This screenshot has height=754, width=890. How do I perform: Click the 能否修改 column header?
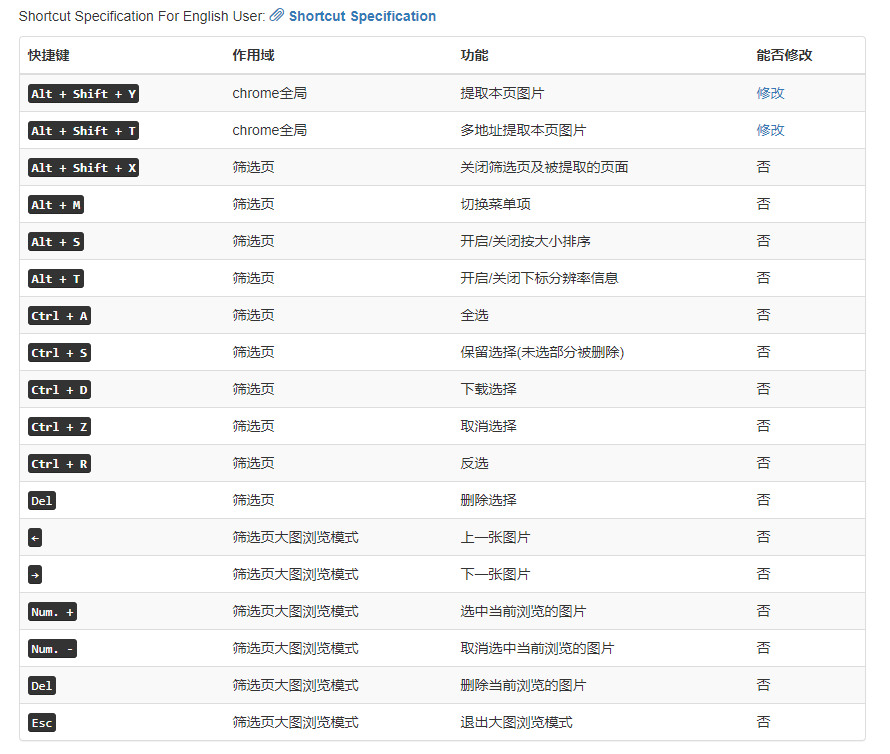click(x=784, y=56)
